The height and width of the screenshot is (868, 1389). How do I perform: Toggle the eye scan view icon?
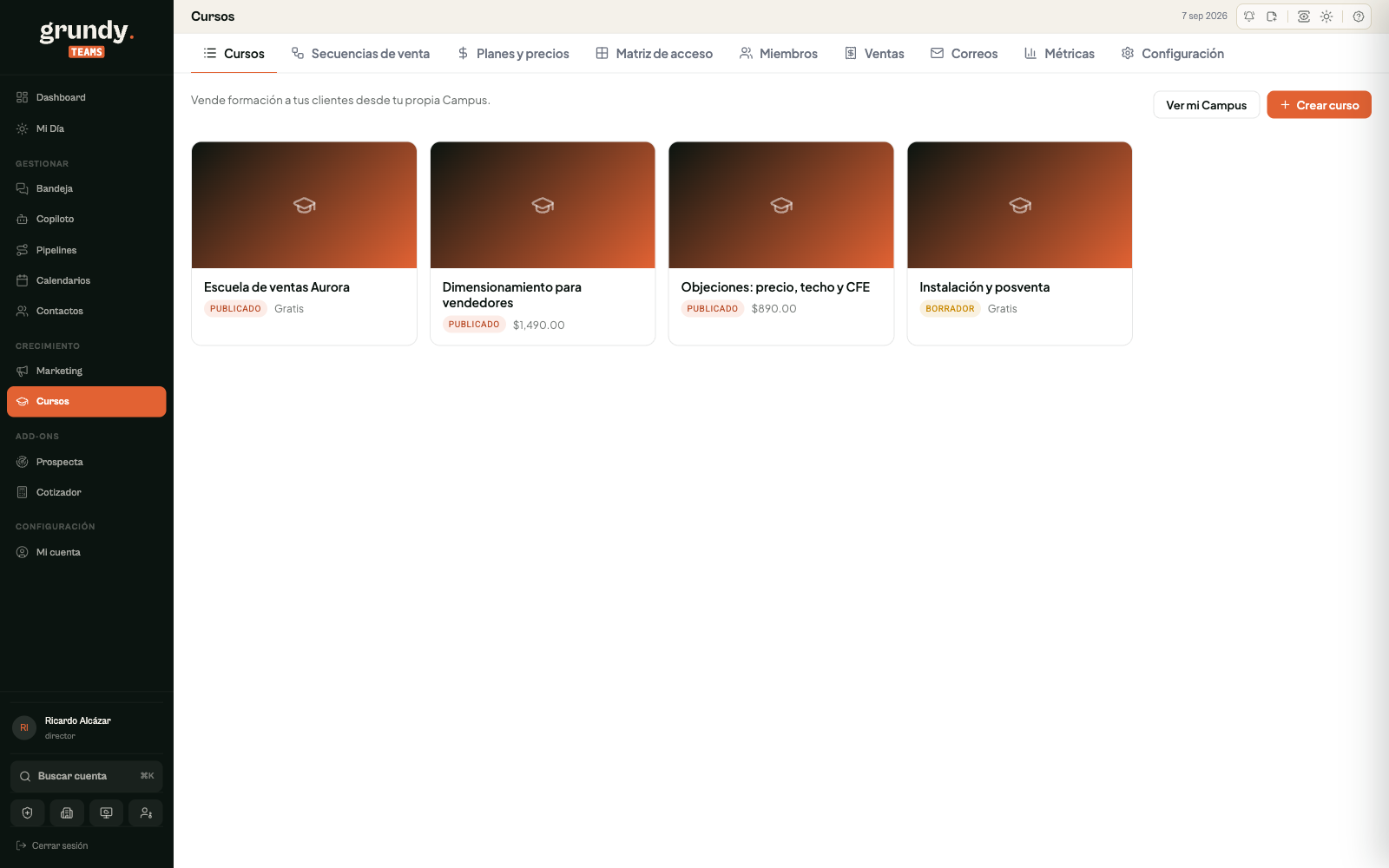(x=1304, y=16)
